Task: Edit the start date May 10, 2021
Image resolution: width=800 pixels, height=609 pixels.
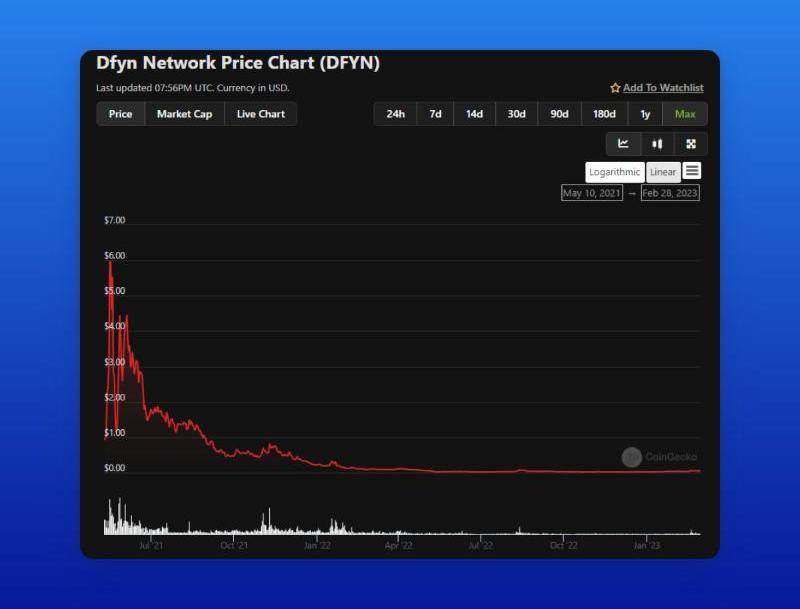Action: tap(592, 193)
